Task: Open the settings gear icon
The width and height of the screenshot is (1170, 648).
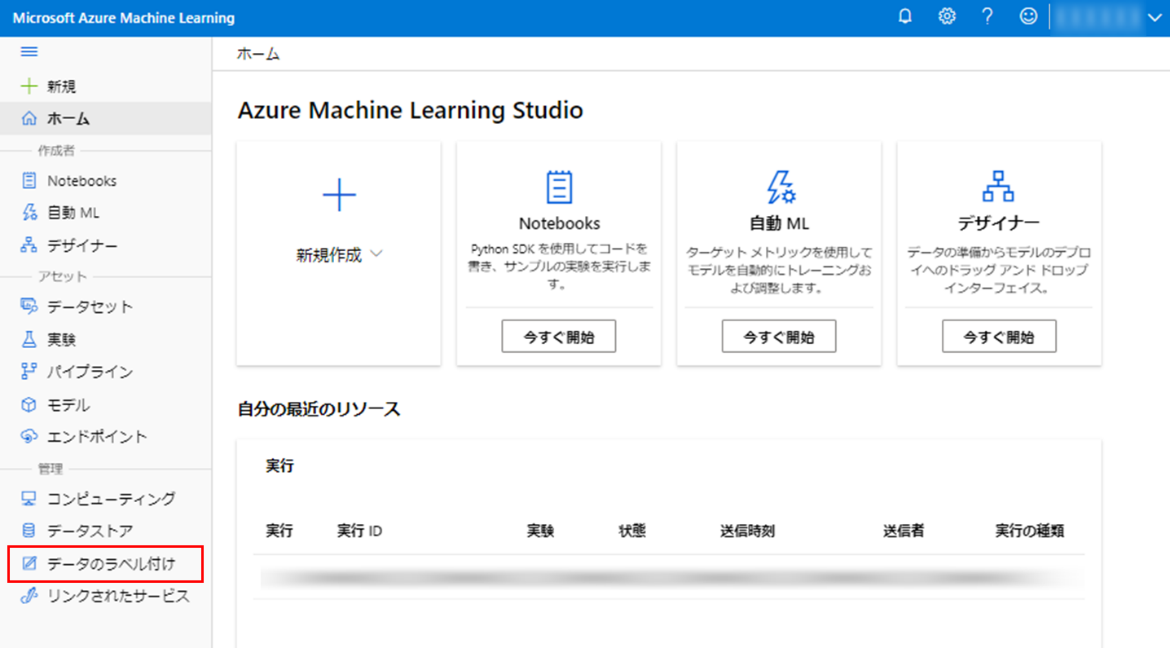Action: [x=947, y=16]
